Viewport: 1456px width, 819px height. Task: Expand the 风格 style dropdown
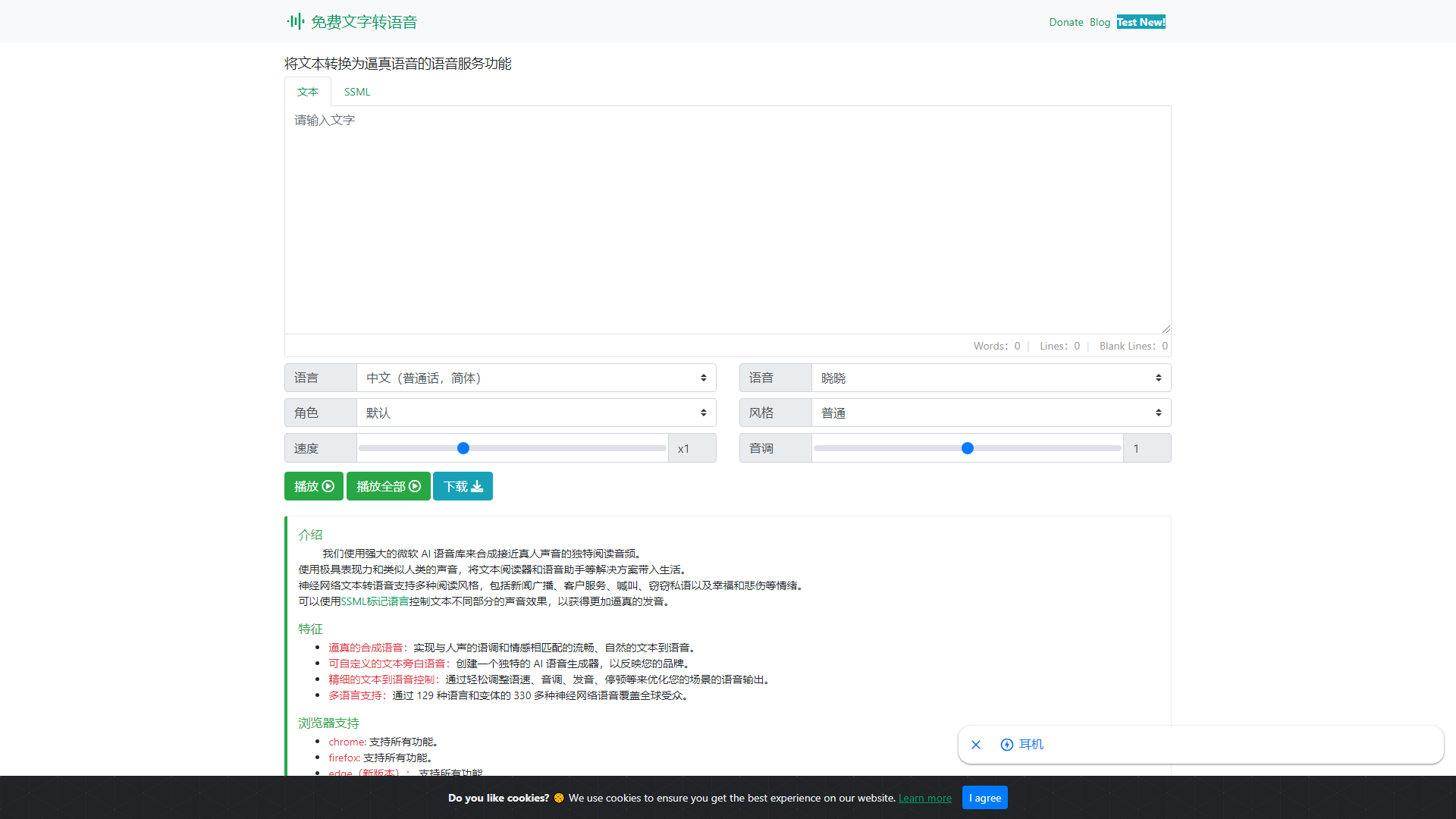click(x=990, y=413)
